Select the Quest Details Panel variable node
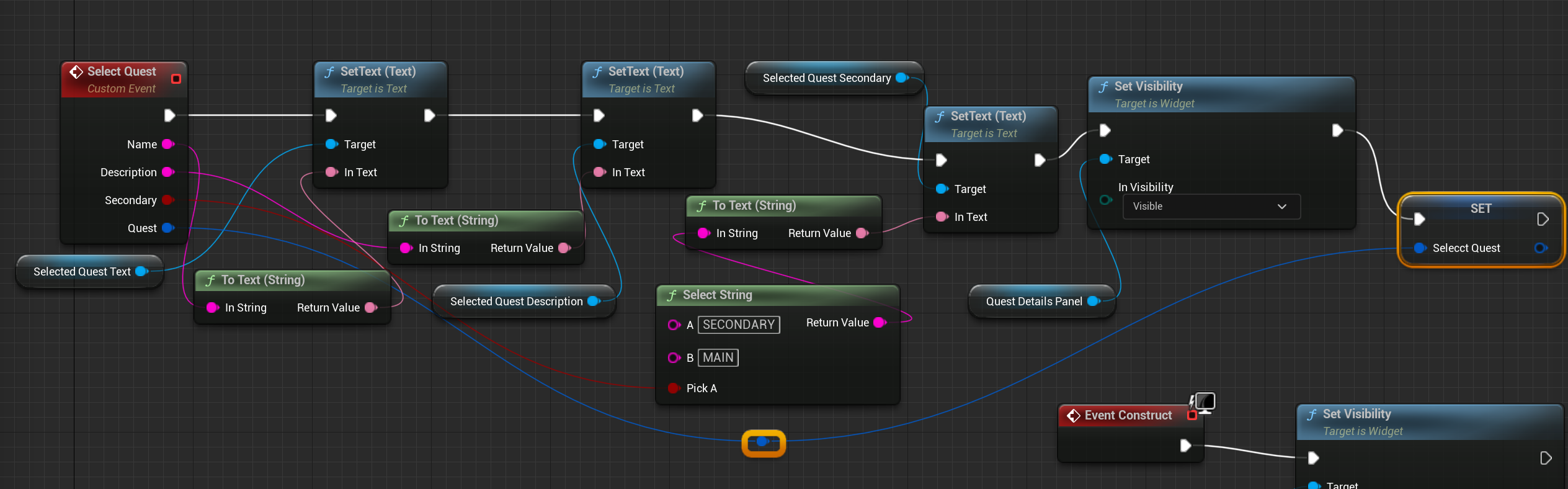The height and width of the screenshot is (489, 1568). click(1033, 302)
